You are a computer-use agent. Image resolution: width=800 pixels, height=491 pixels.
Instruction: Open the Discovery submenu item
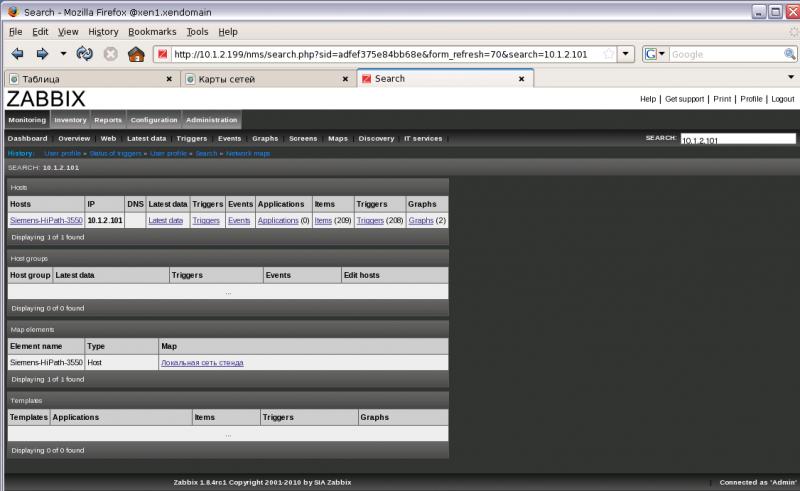pyautogui.click(x=377, y=139)
